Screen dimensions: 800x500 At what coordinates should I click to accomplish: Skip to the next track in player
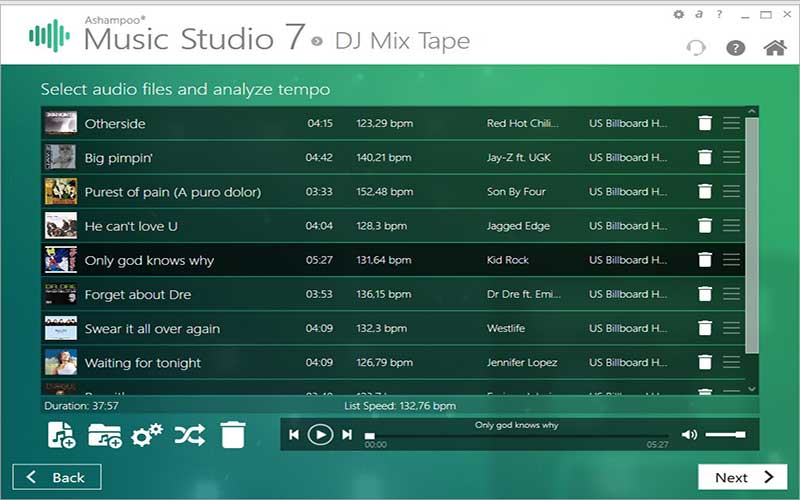[347, 434]
